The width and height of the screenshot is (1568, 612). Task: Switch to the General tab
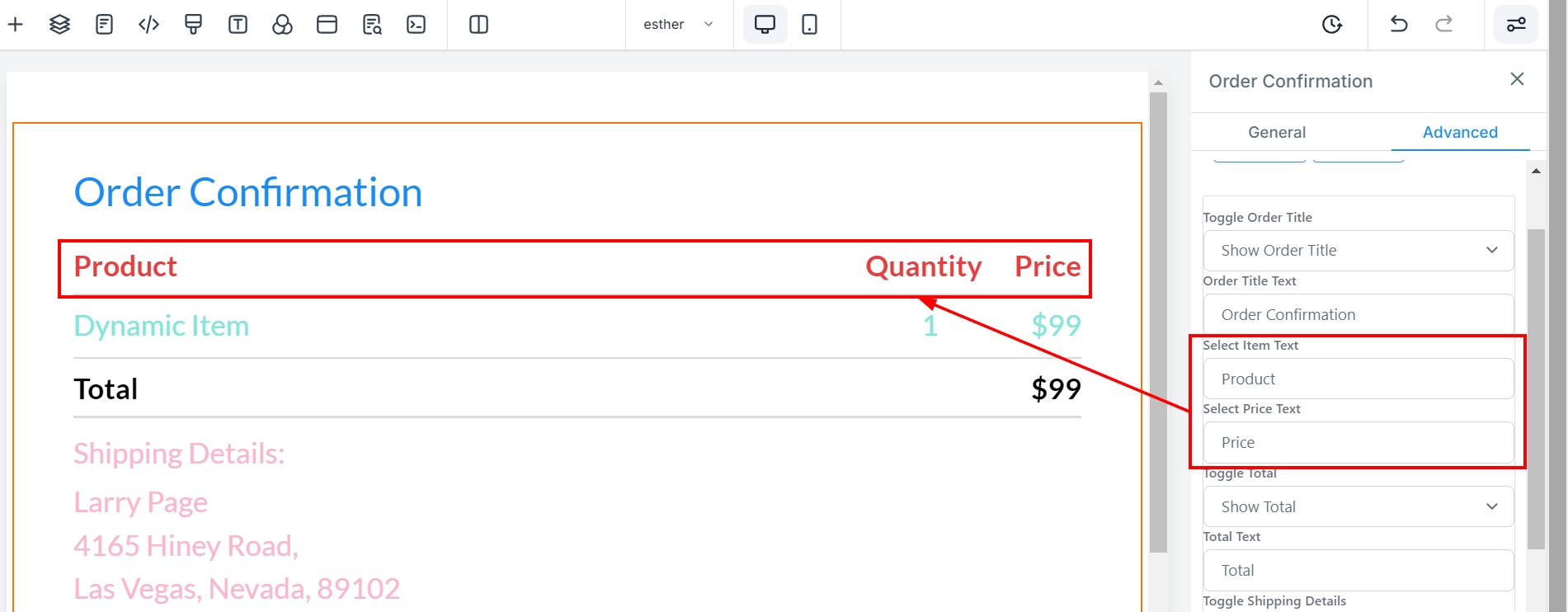coord(1277,132)
